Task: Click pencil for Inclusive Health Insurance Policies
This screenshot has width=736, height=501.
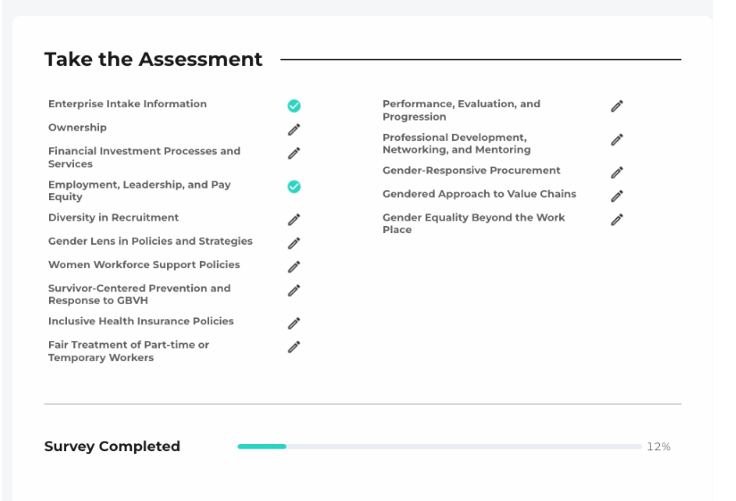Action: pyautogui.click(x=294, y=323)
